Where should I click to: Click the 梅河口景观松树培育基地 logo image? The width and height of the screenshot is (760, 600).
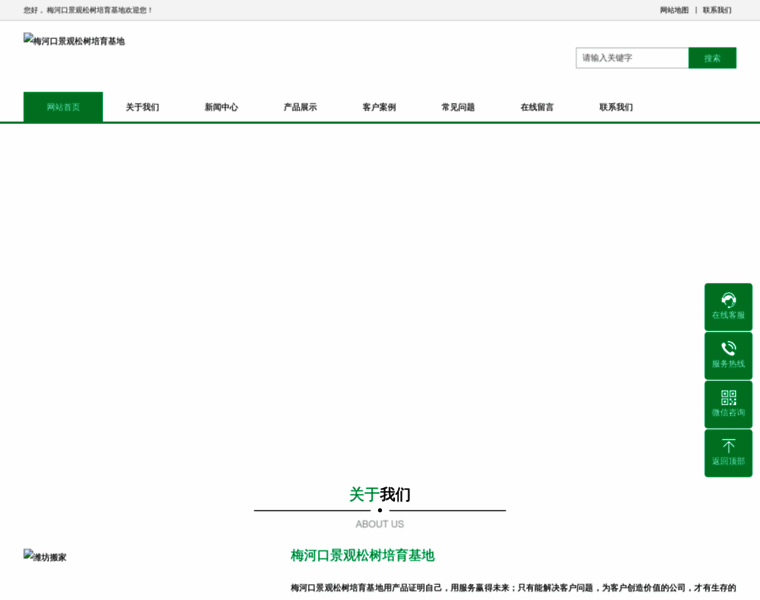pos(74,41)
